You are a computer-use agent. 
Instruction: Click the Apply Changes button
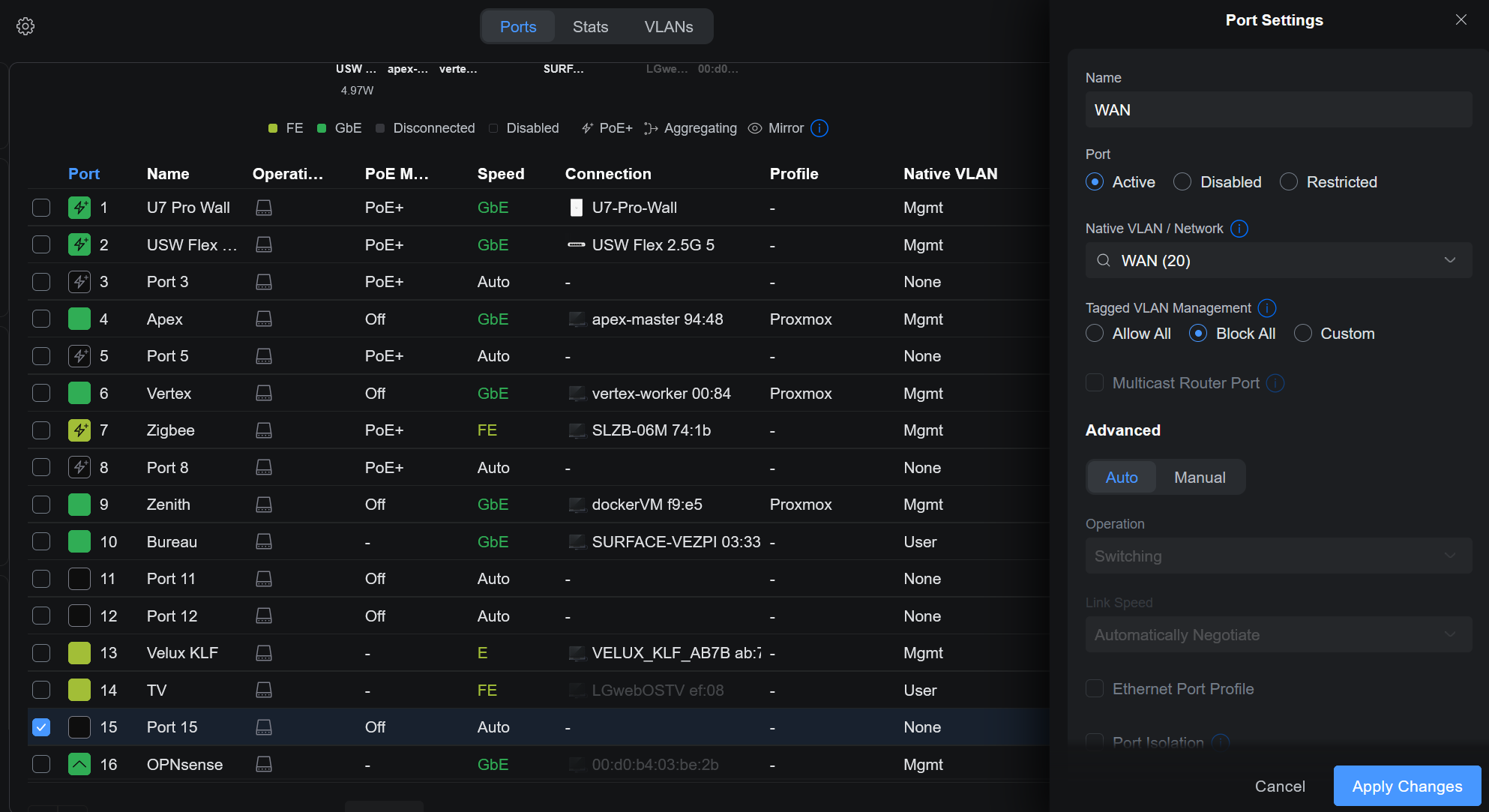pyautogui.click(x=1407, y=786)
